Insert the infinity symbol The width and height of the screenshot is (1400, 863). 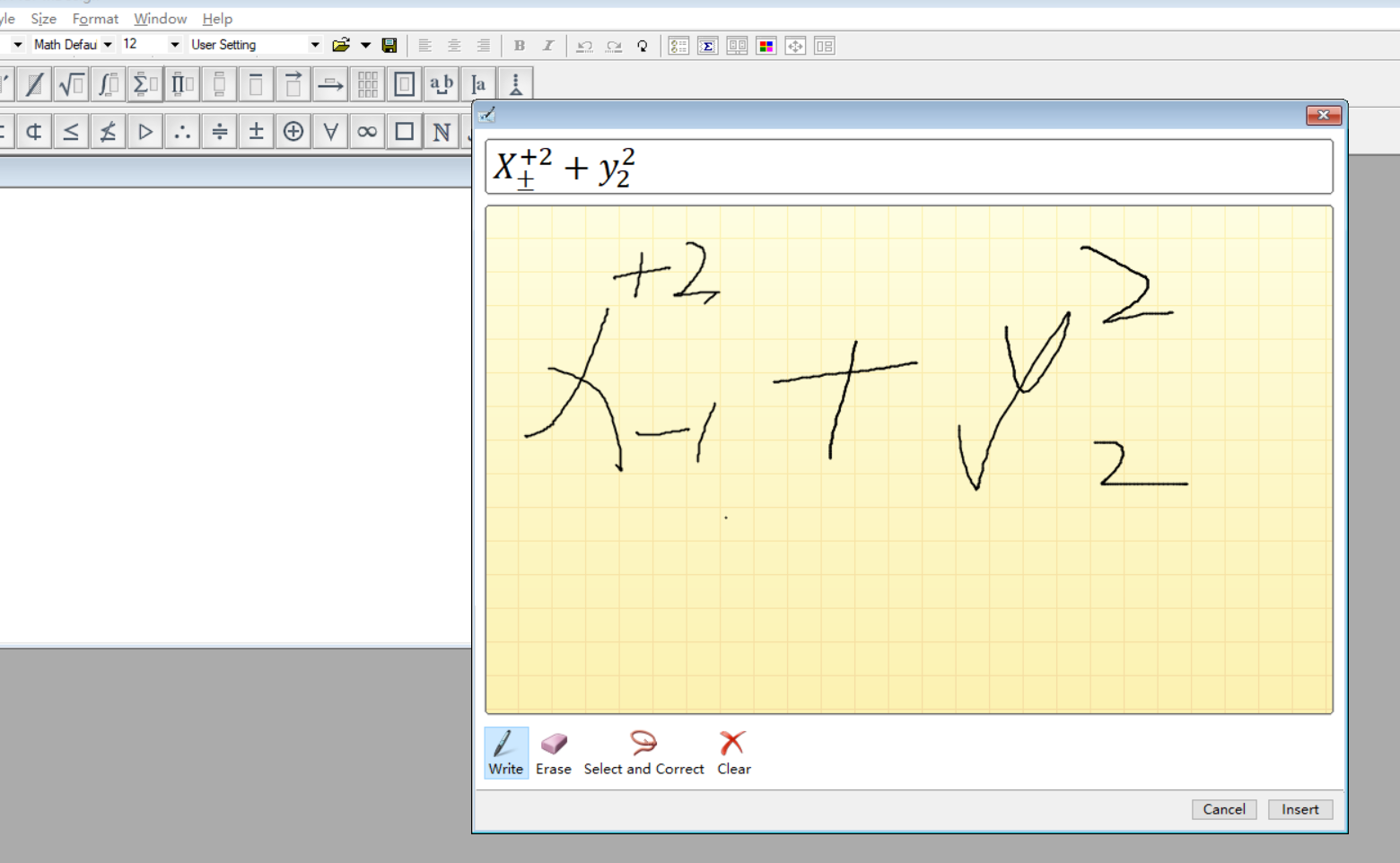[366, 131]
